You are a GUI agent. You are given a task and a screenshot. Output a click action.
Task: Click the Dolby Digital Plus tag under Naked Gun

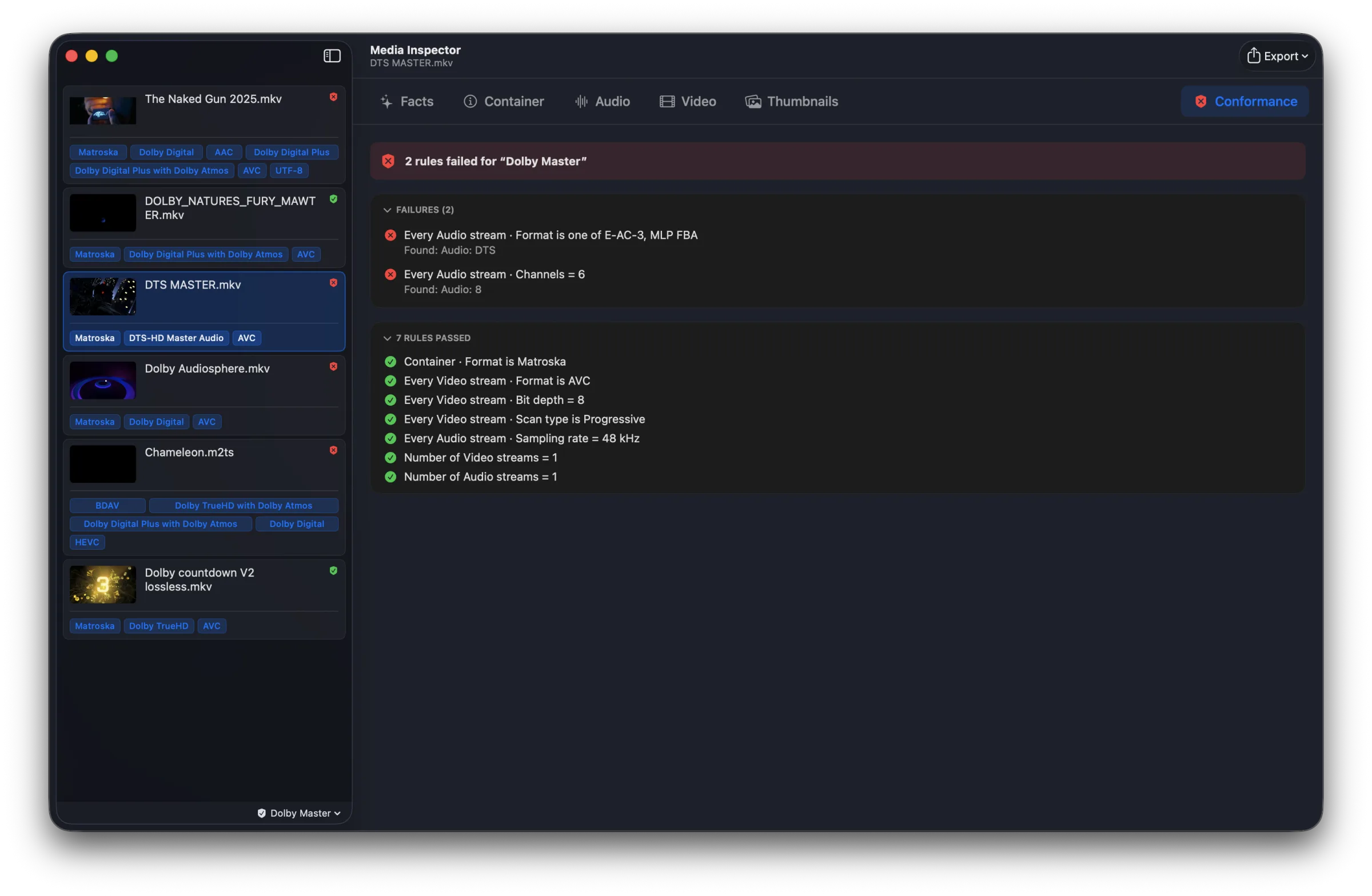[x=292, y=152]
